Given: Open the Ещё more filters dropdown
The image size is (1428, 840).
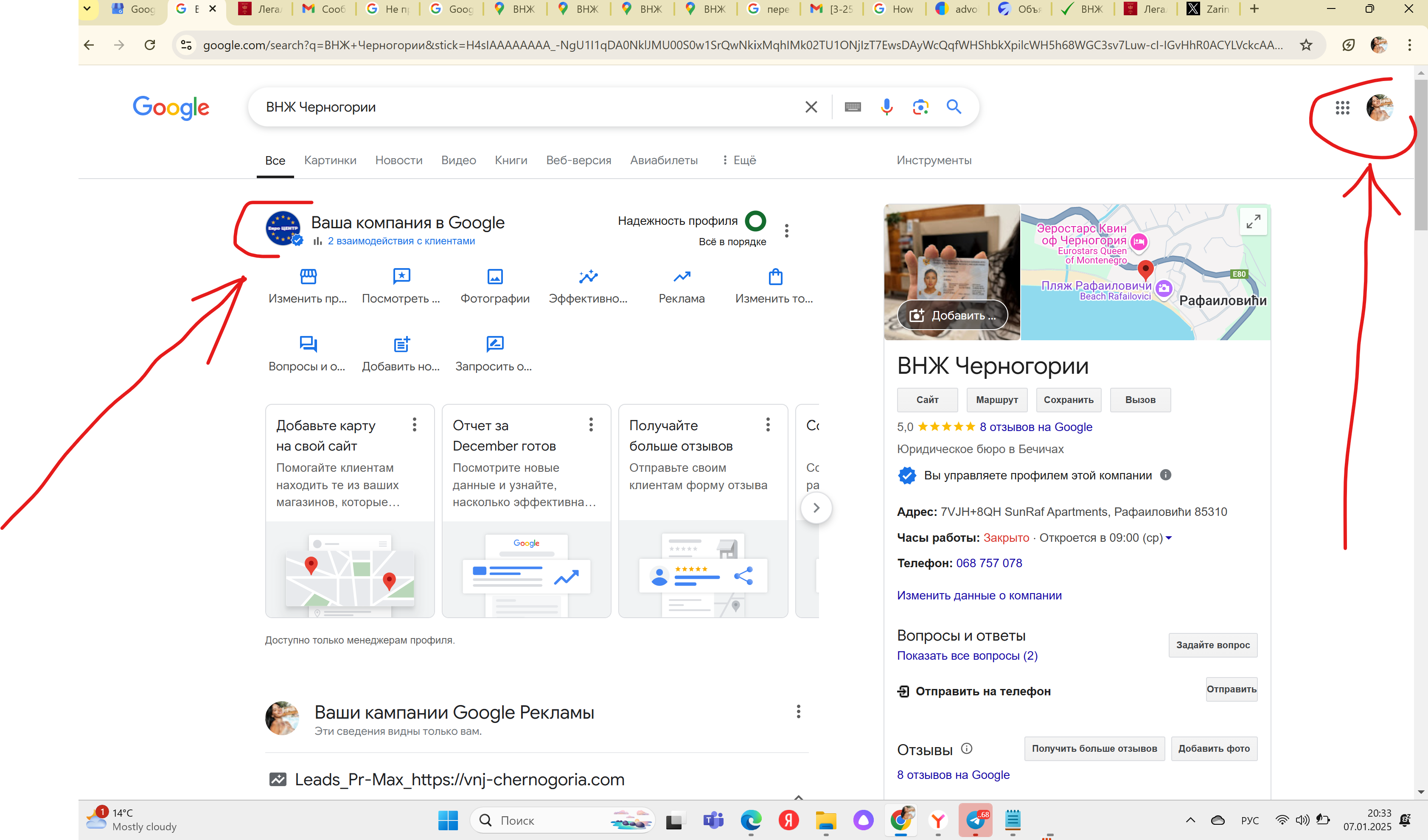Looking at the screenshot, I should tap(739, 160).
